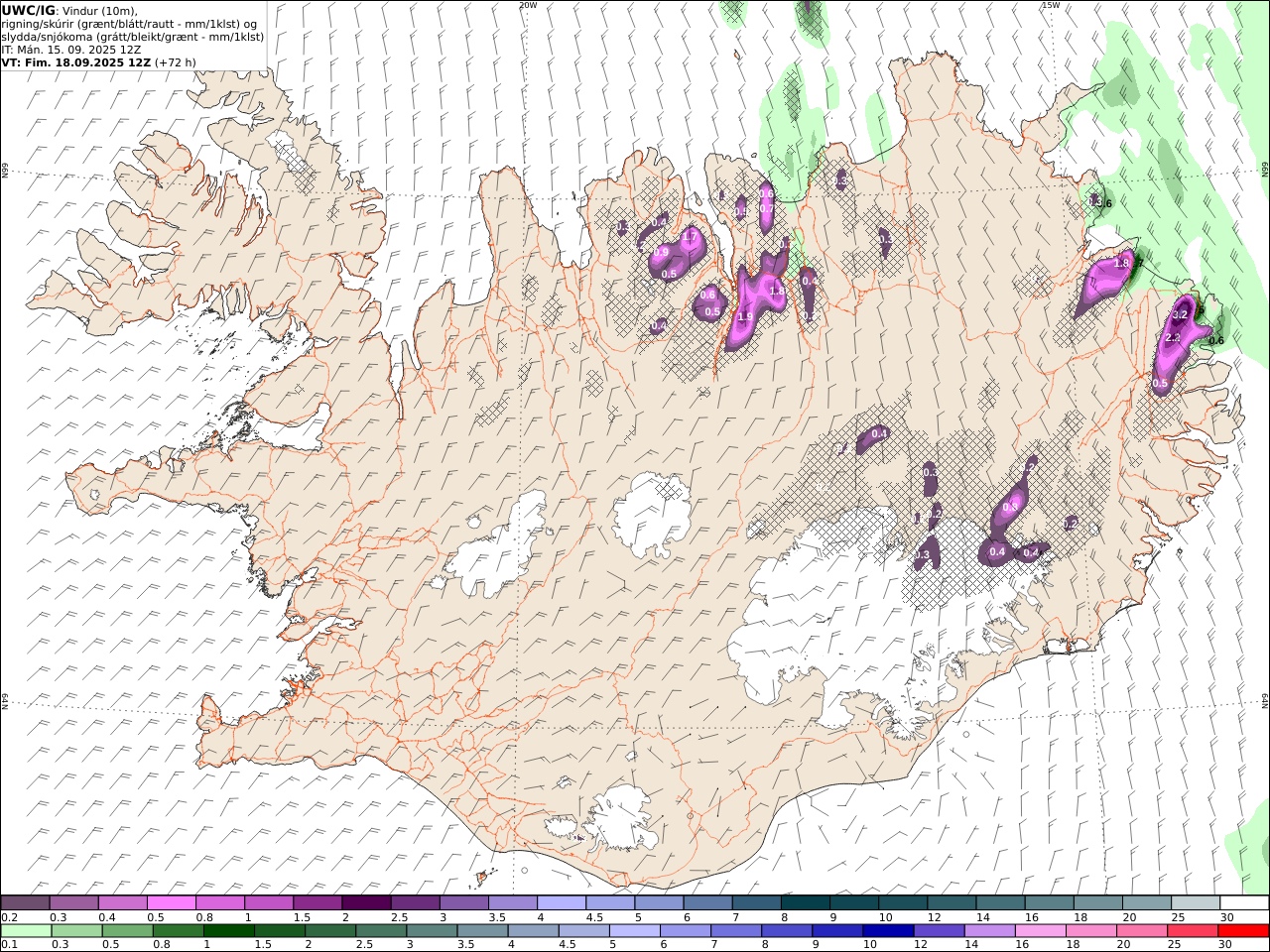Click the '(+72 h)' forecast offset text
1270x952 pixels.
pyautogui.click(x=175, y=62)
